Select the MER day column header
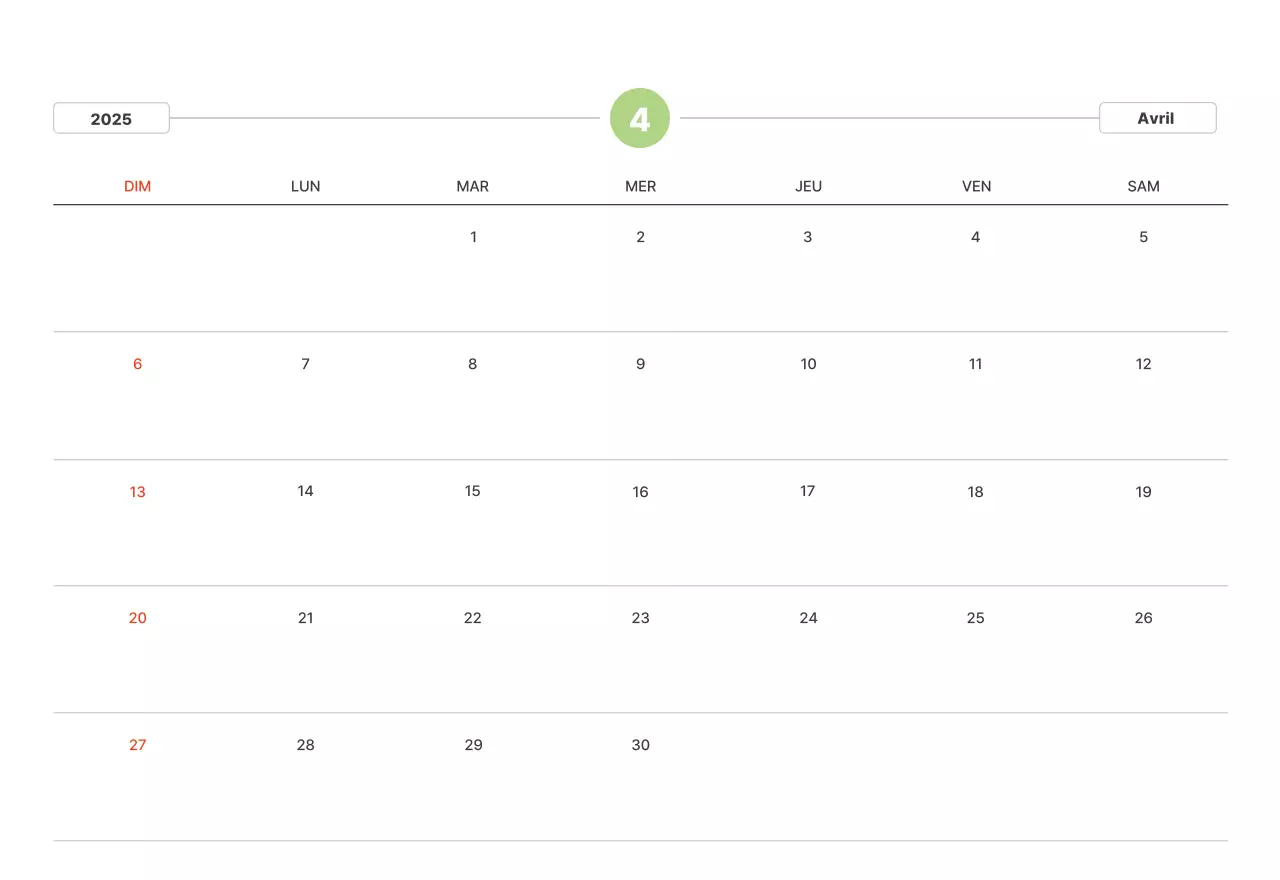Viewport: 1280px width, 880px height. tap(641, 186)
